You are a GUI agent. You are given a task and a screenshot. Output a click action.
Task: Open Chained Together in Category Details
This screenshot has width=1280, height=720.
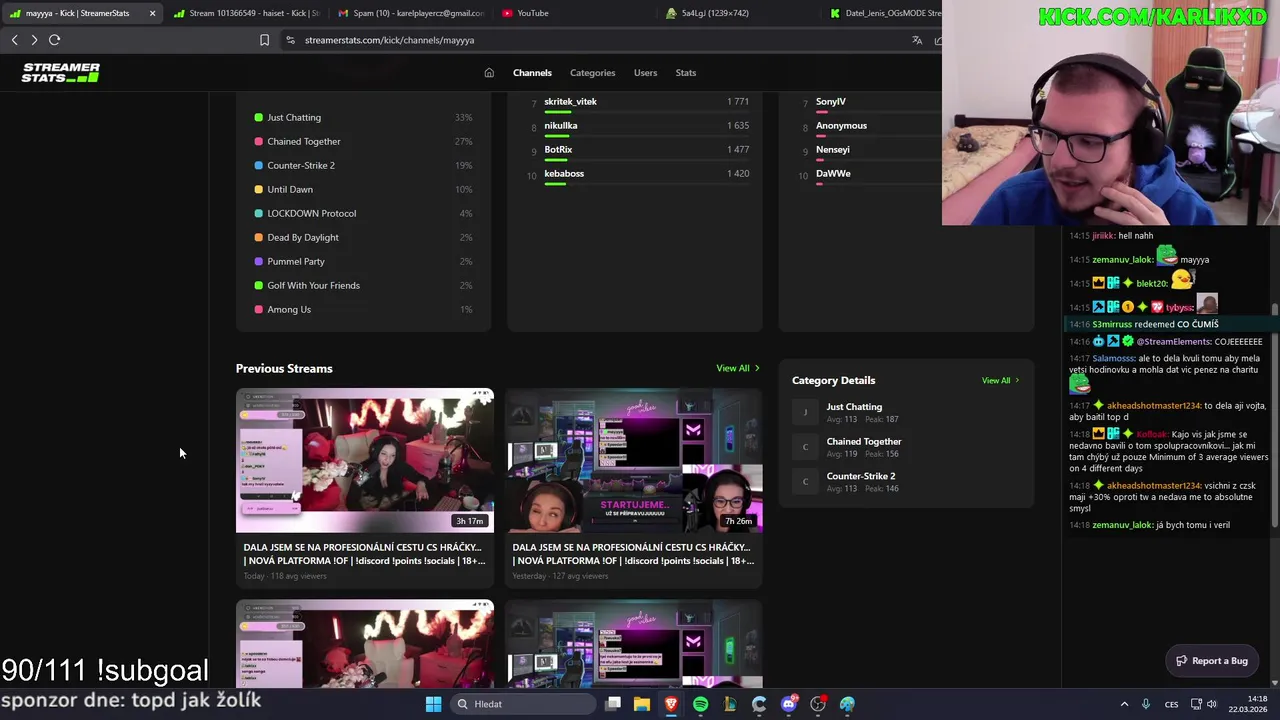[x=864, y=442]
